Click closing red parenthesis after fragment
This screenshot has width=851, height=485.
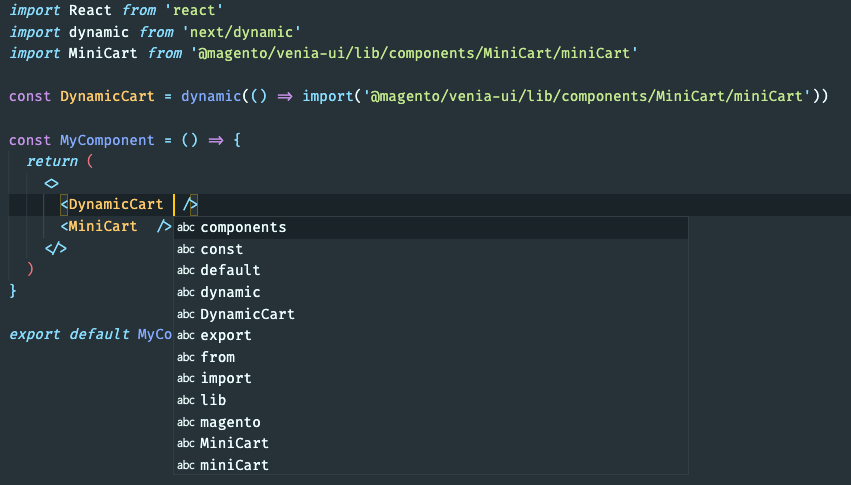(30, 269)
